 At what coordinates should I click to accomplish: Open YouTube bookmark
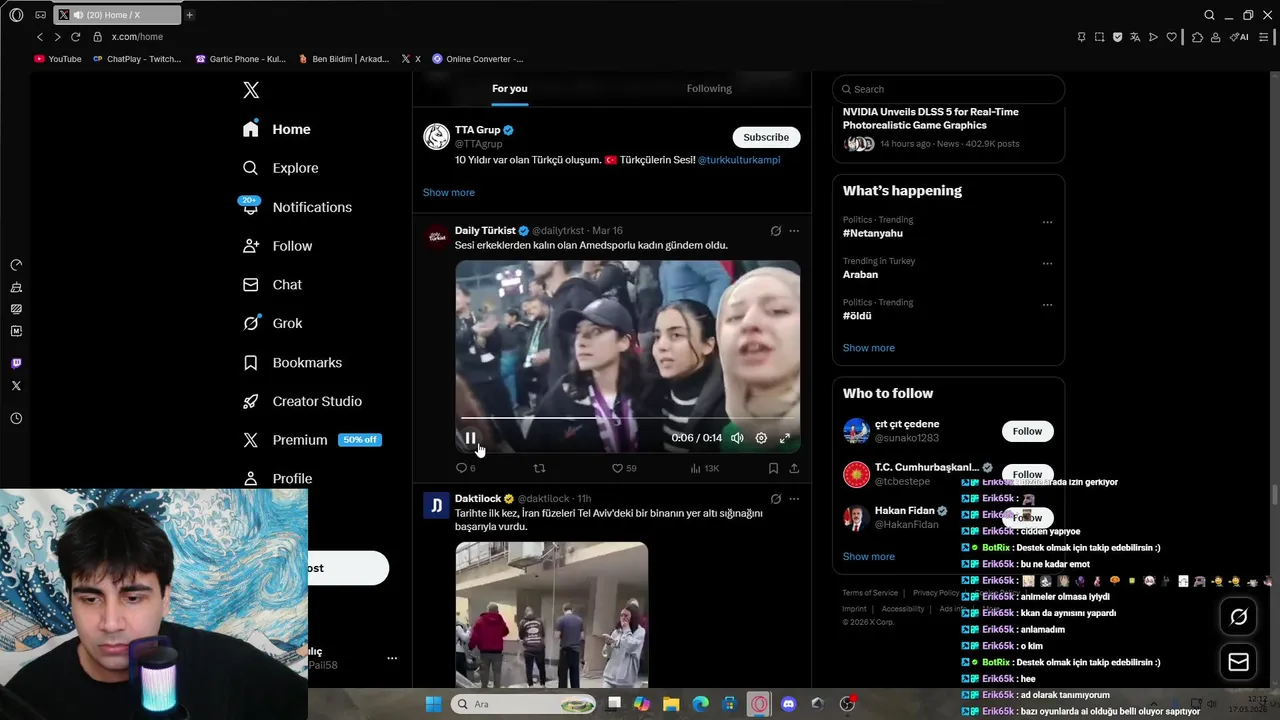point(58,59)
